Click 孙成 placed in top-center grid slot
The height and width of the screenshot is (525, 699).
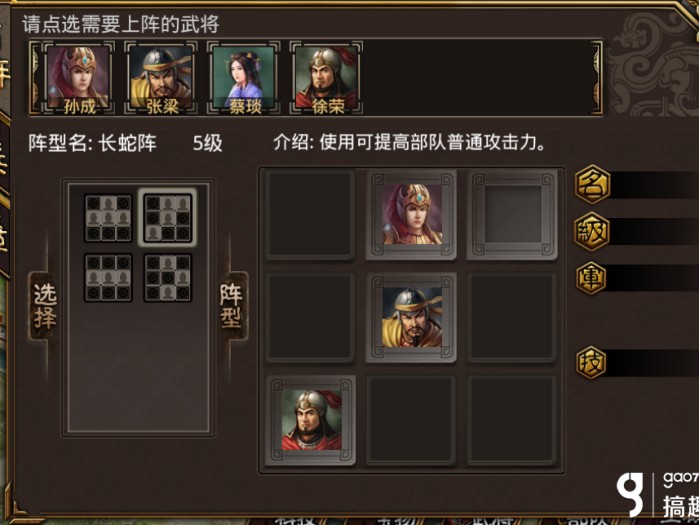411,214
